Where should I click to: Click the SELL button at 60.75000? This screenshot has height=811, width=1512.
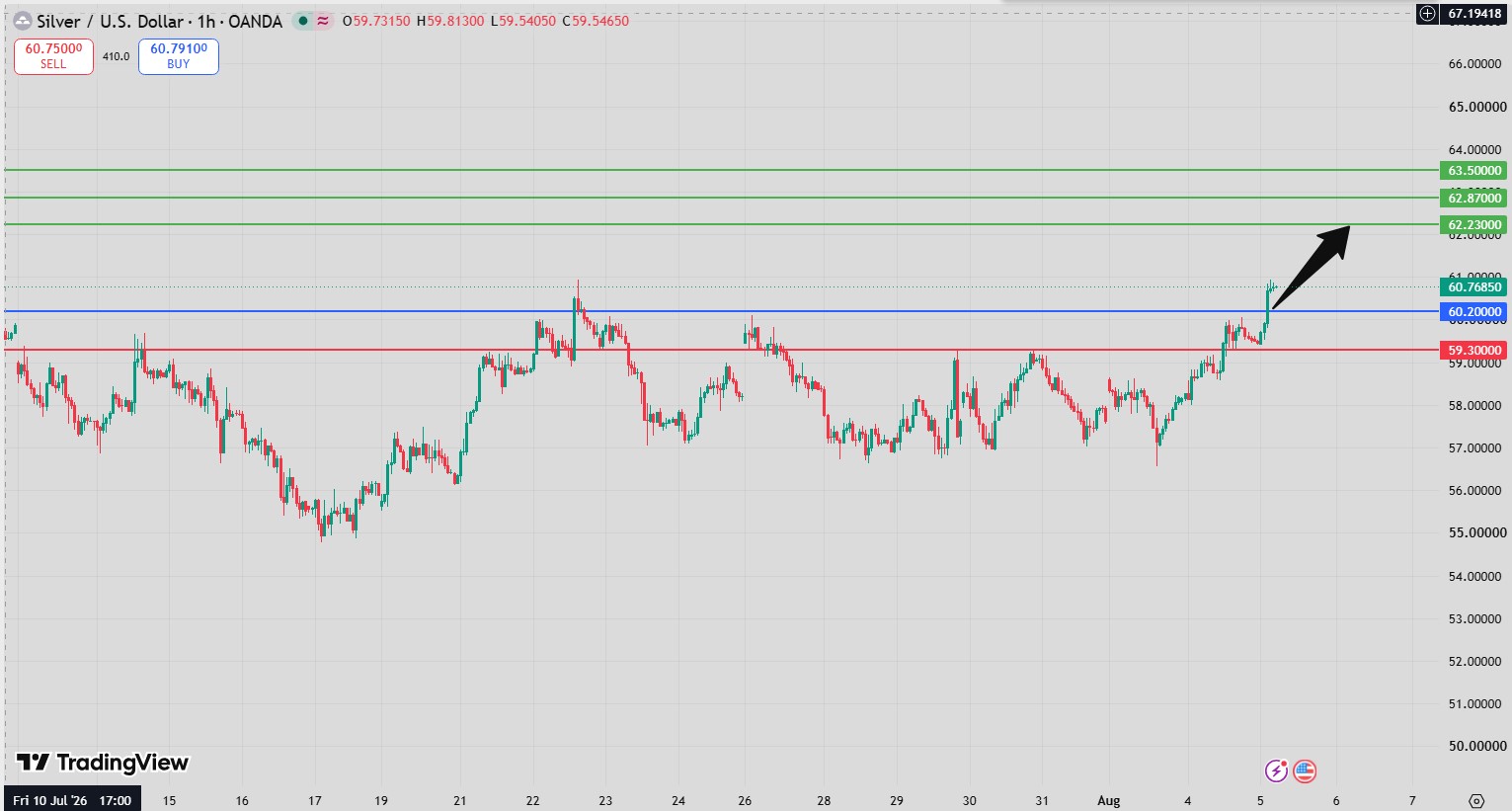pyautogui.click(x=53, y=56)
